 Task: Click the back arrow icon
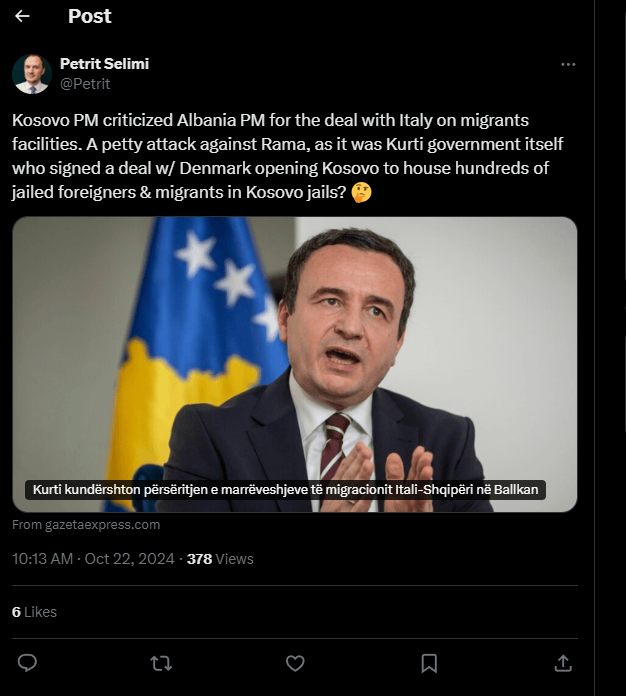[22, 17]
